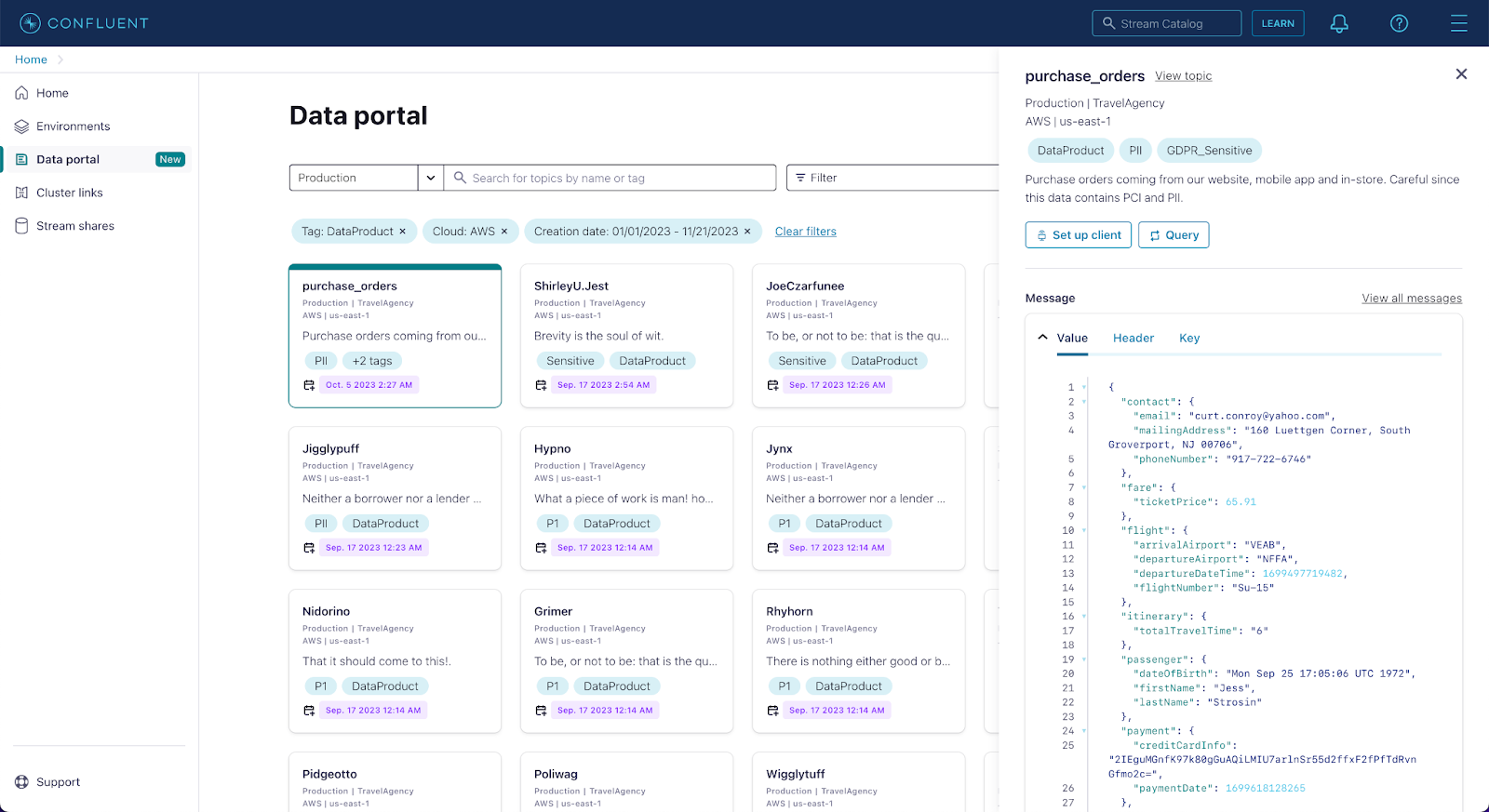Collapse JSON line 10 flight block

point(1084,530)
